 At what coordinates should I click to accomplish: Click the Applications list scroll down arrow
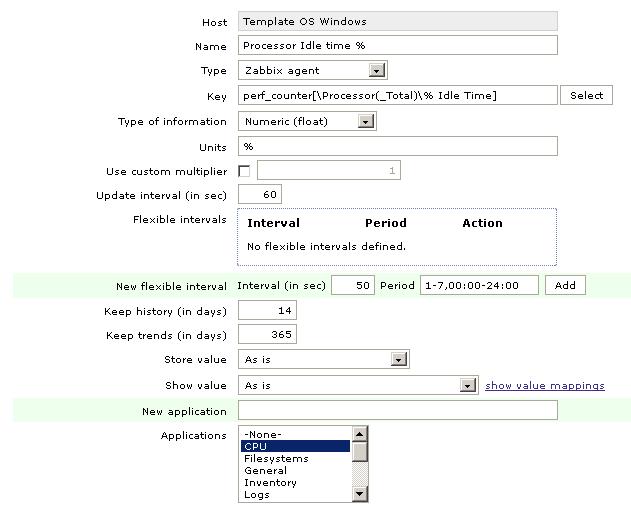(360, 493)
